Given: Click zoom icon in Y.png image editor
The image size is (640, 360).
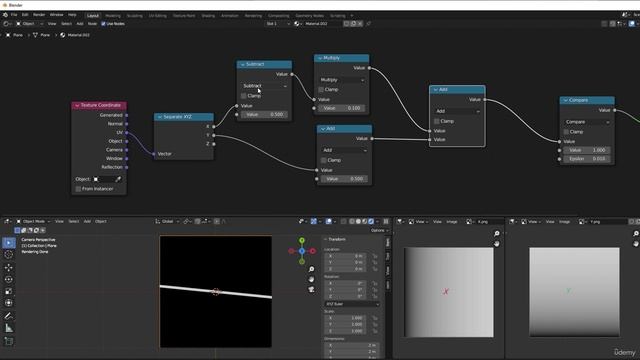Looking at the screenshot, I should click(636, 234).
